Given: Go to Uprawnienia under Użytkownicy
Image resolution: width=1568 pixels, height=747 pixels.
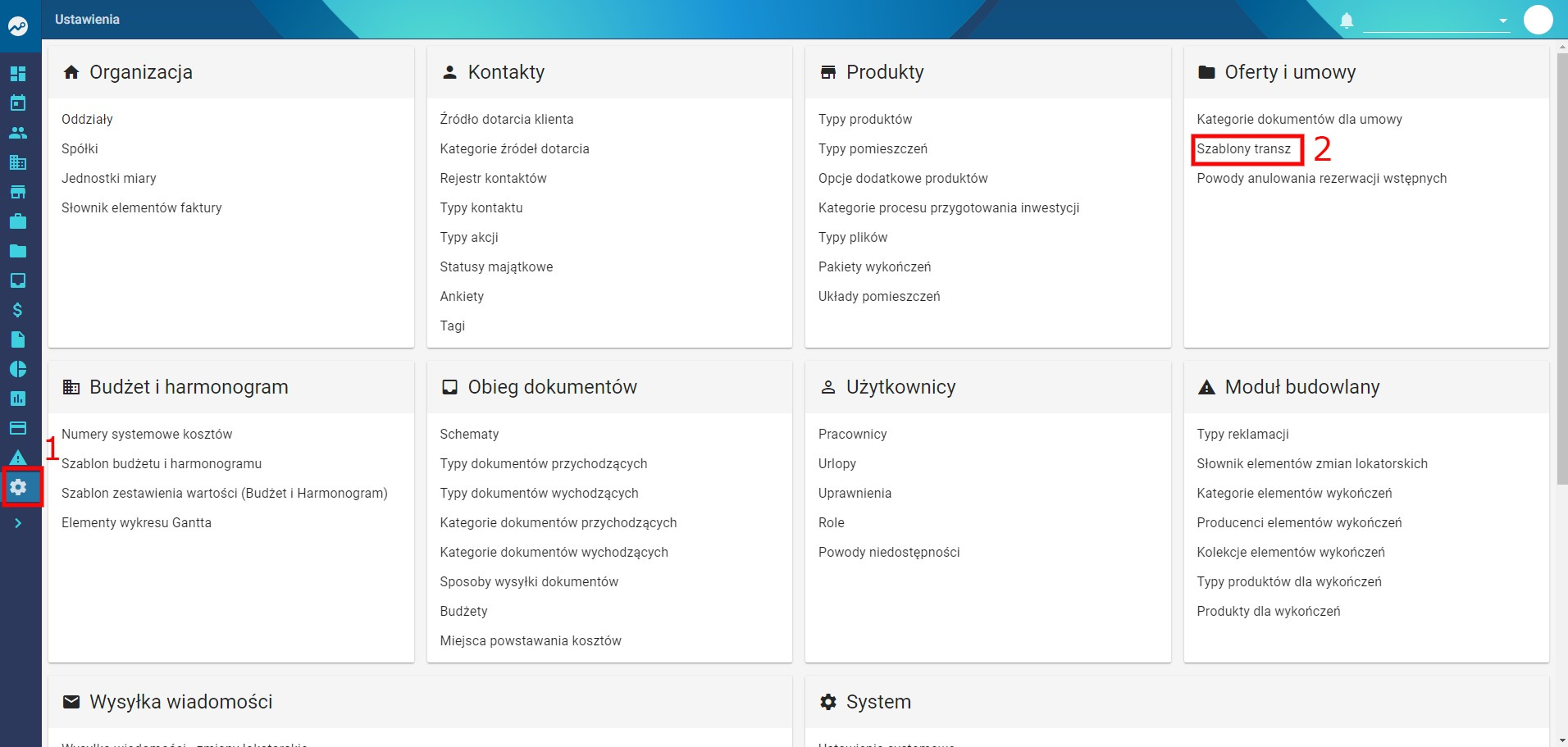Looking at the screenshot, I should pos(855,493).
